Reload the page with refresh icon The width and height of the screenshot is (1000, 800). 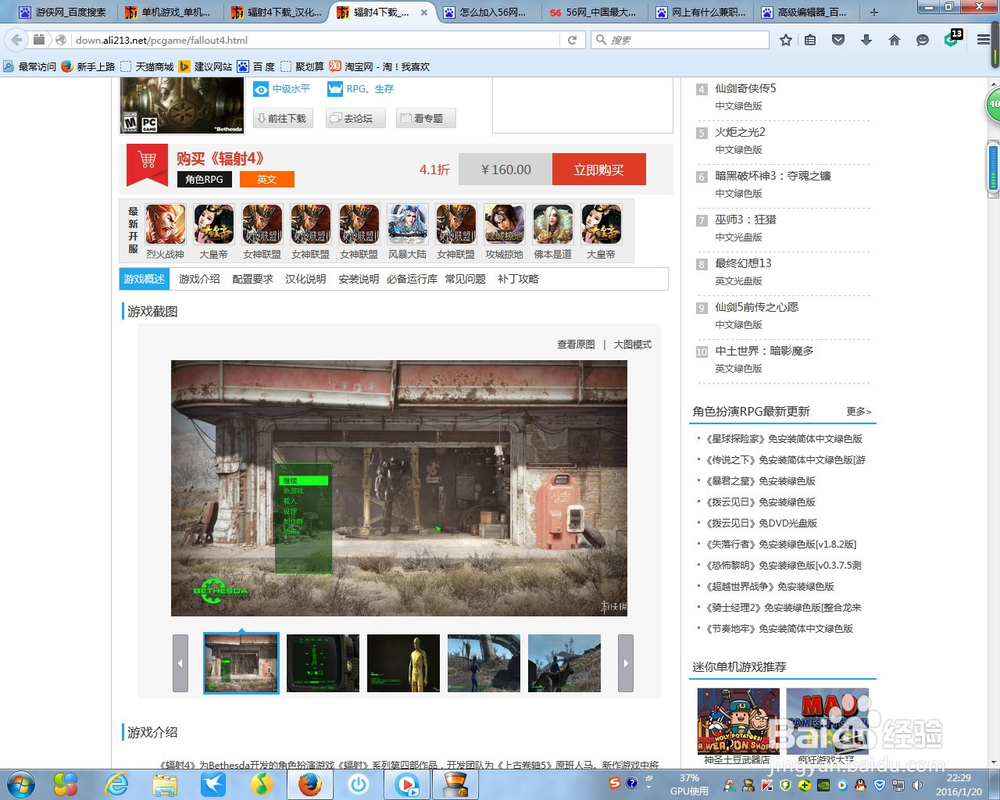click(572, 40)
